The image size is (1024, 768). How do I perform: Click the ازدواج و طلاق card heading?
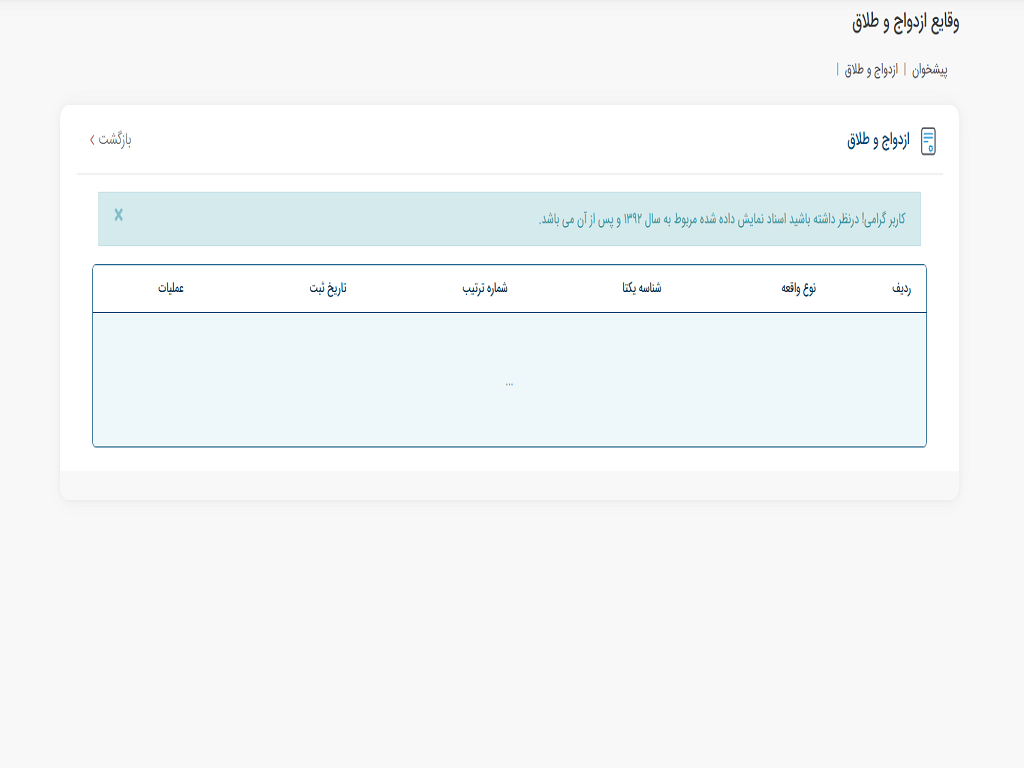point(878,141)
